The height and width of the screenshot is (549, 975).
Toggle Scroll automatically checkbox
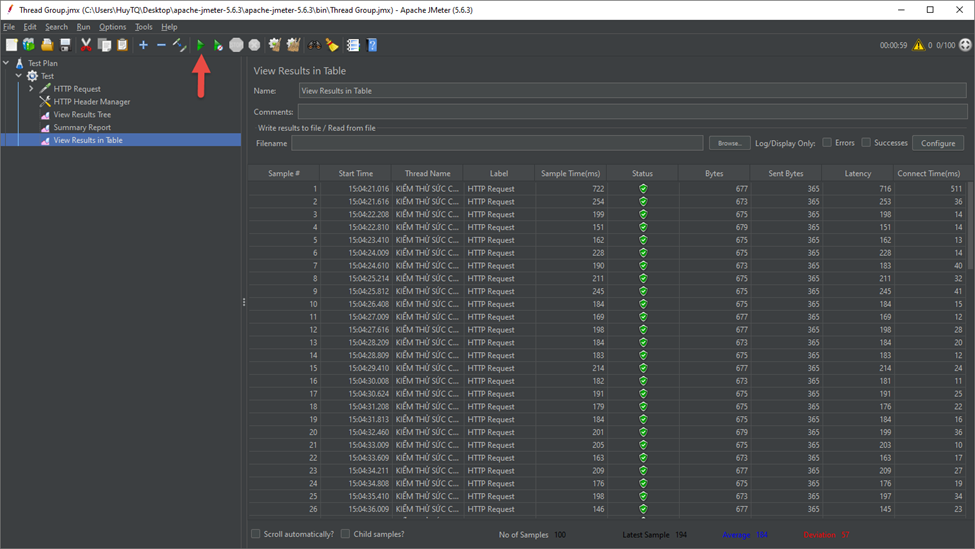click(x=256, y=534)
